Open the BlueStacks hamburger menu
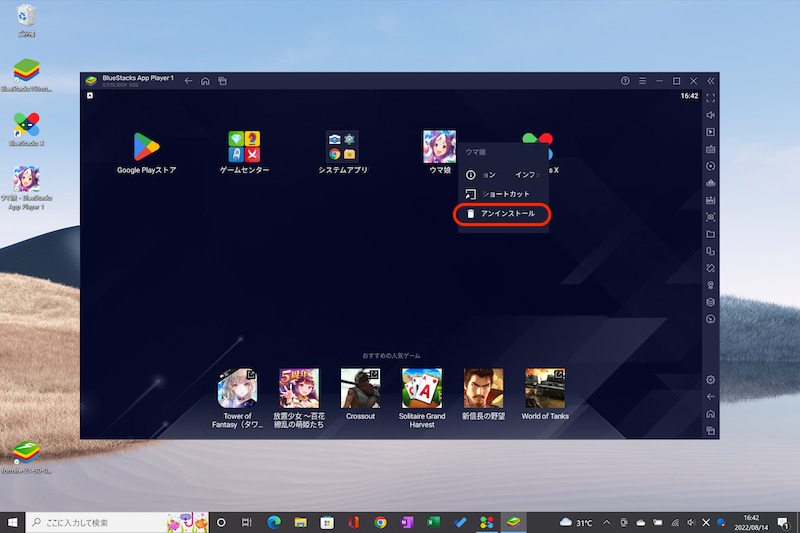This screenshot has width=800, height=533. (643, 81)
